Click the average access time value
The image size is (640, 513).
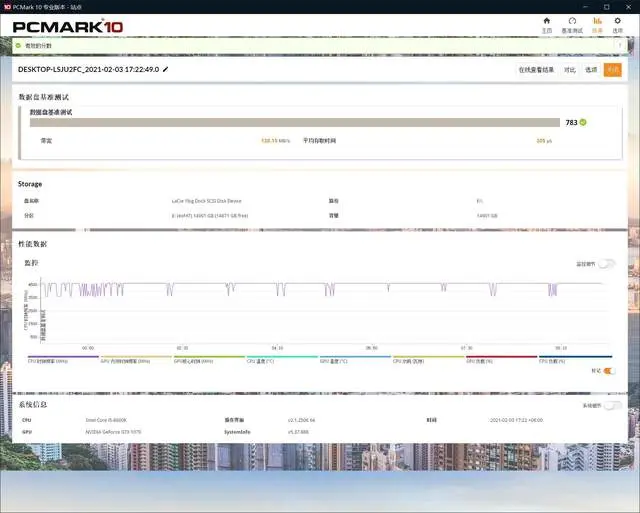click(544, 141)
